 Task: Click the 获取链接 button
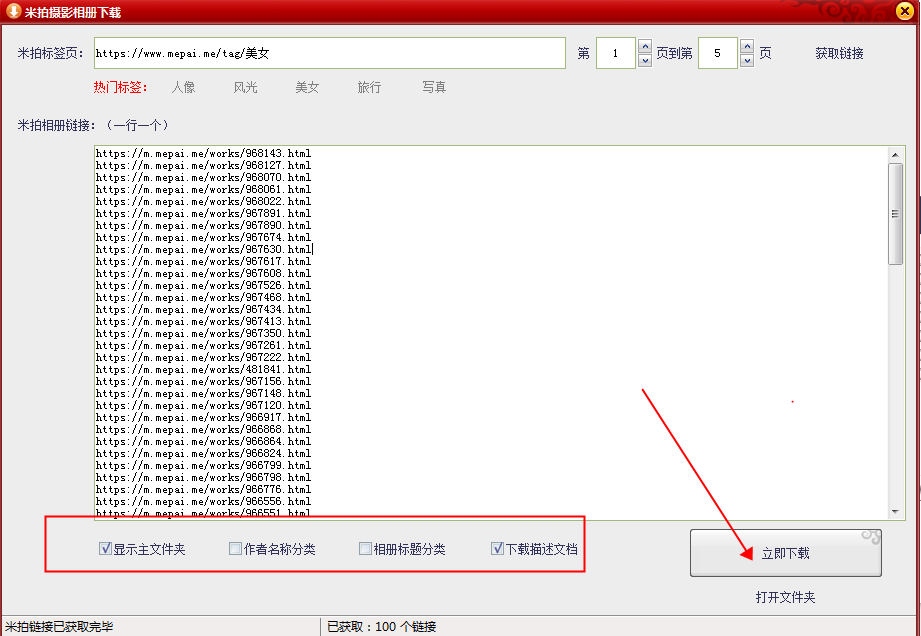(839, 53)
